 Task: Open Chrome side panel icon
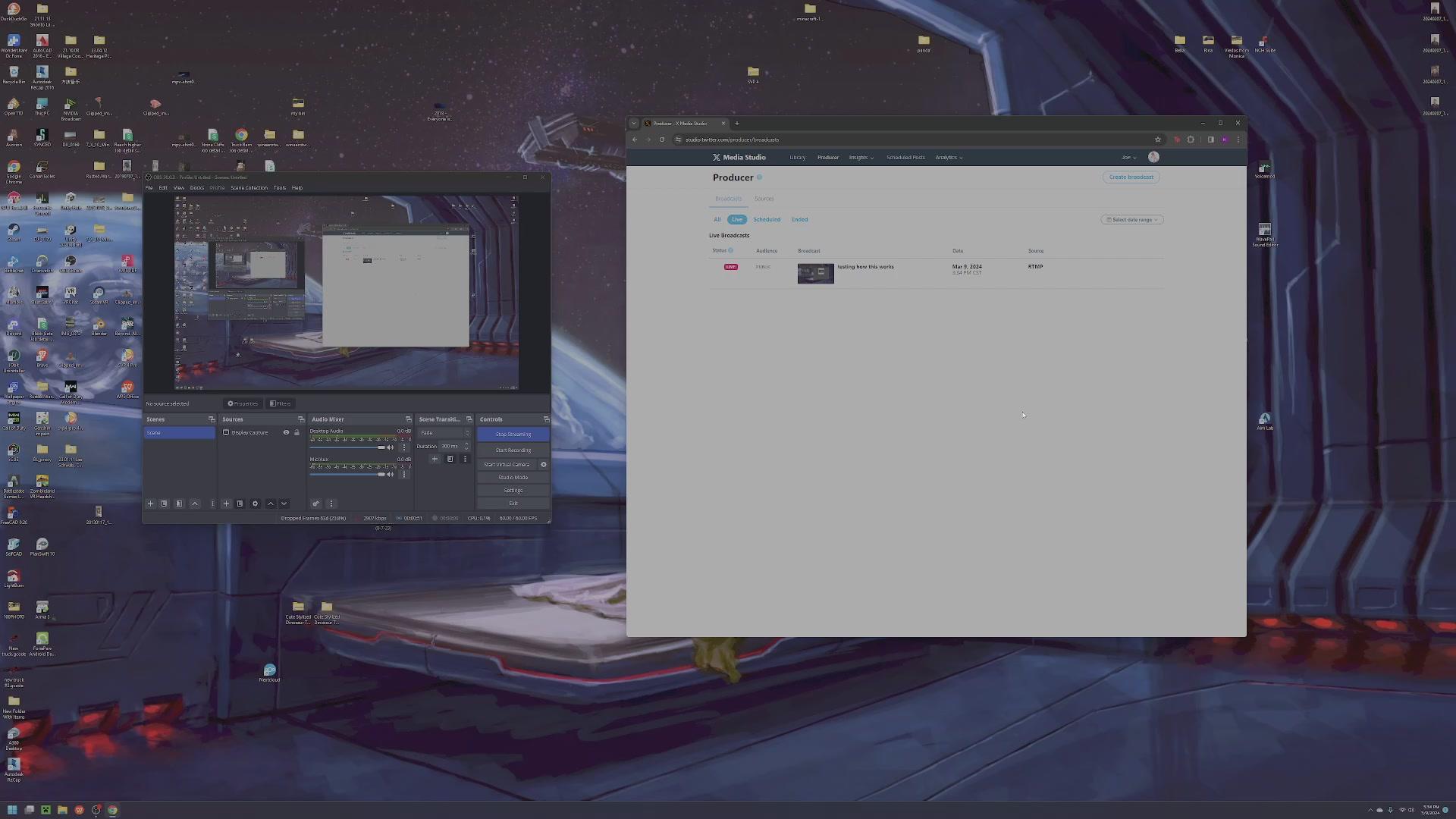(1210, 140)
